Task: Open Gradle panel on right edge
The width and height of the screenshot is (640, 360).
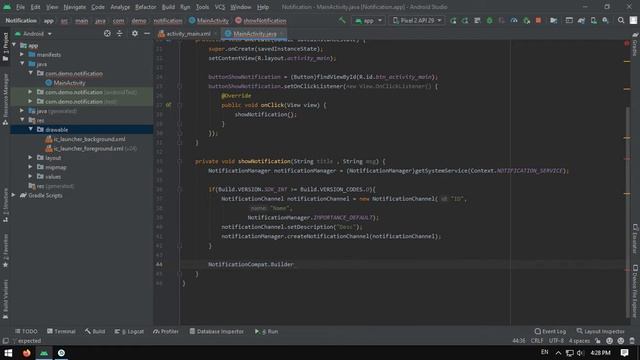Action: (x=635, y=45)
